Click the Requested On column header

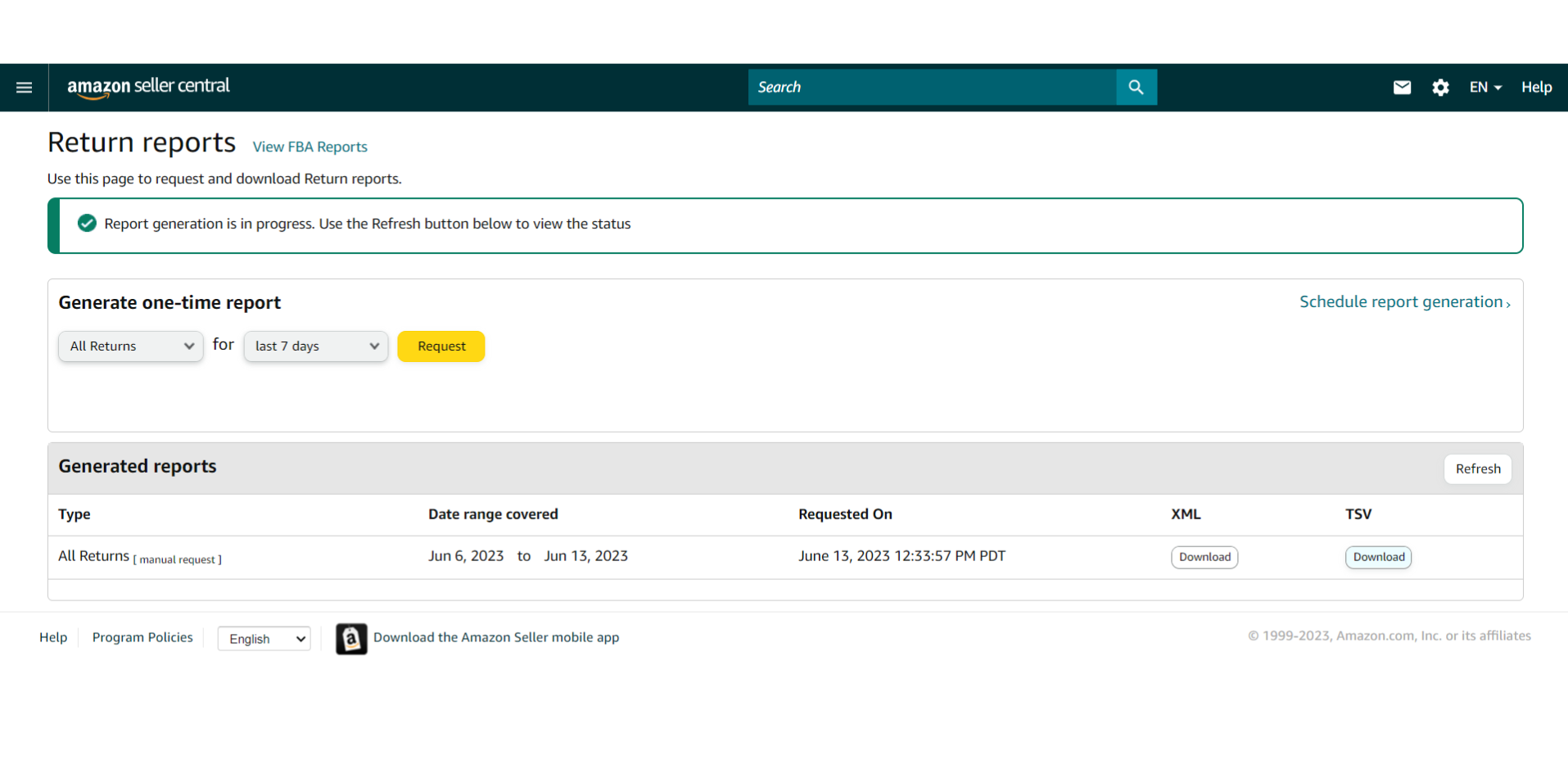click(845, 514)
